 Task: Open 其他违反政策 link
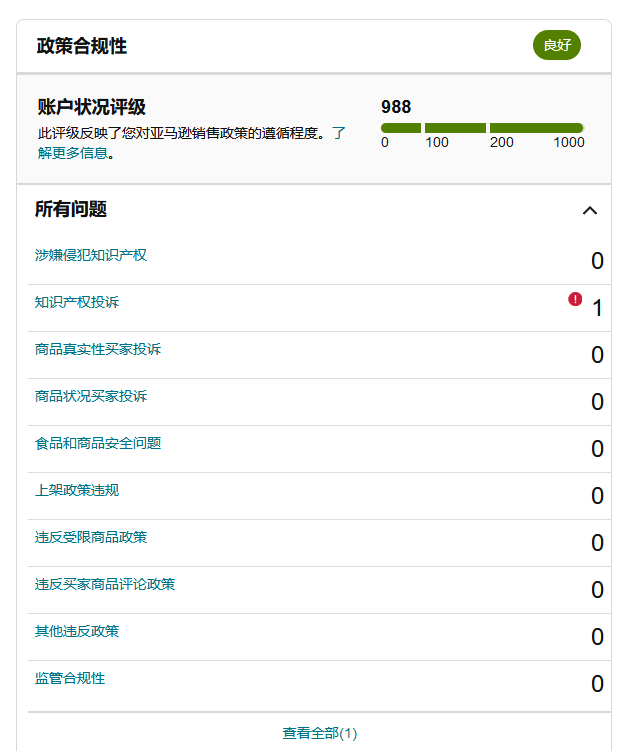pos(77,631)
